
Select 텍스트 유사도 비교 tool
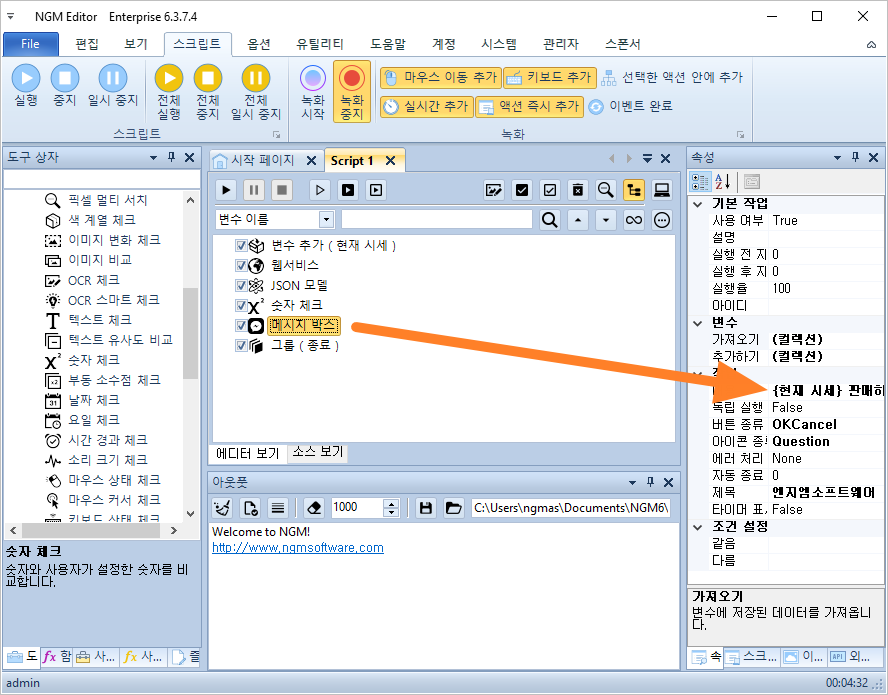click(120, 340)
